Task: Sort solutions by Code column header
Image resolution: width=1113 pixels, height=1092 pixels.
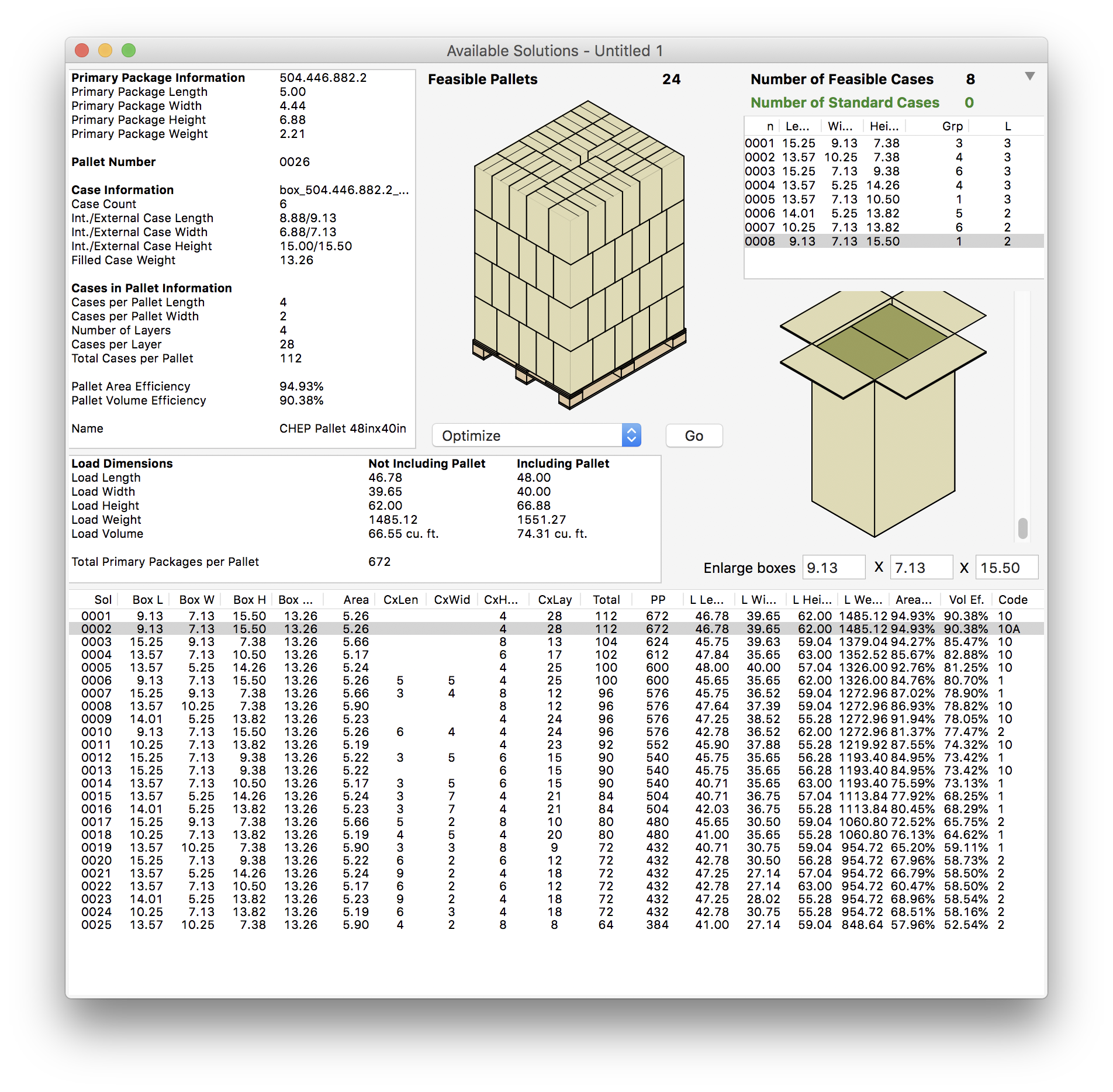Action: [x=1012, y=600]
